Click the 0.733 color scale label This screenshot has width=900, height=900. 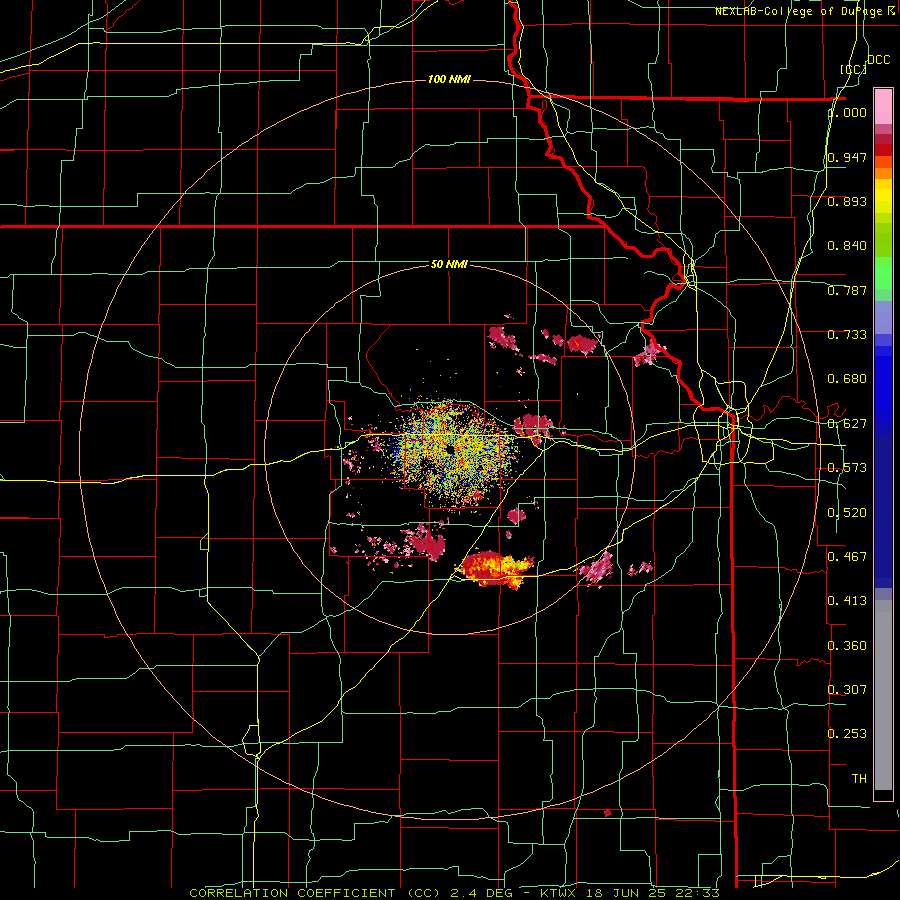(x=847, y=335)
